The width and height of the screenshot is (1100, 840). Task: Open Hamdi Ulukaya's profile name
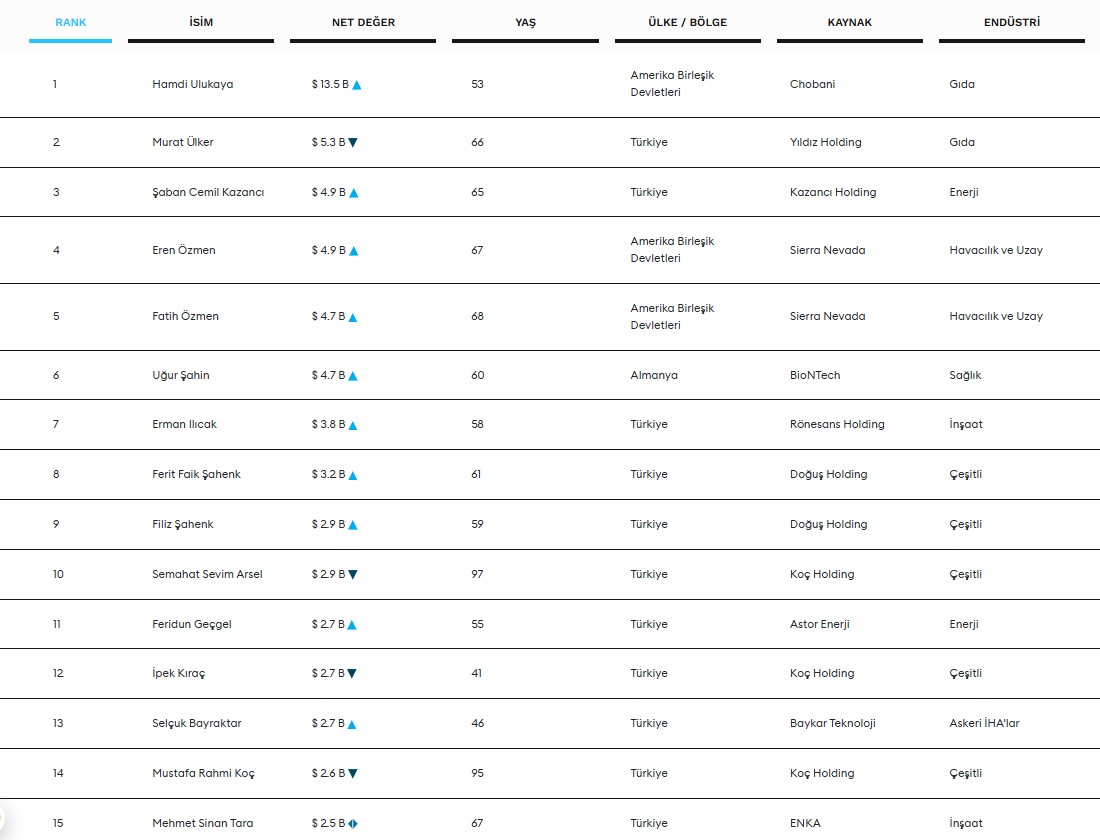(192, 84)
